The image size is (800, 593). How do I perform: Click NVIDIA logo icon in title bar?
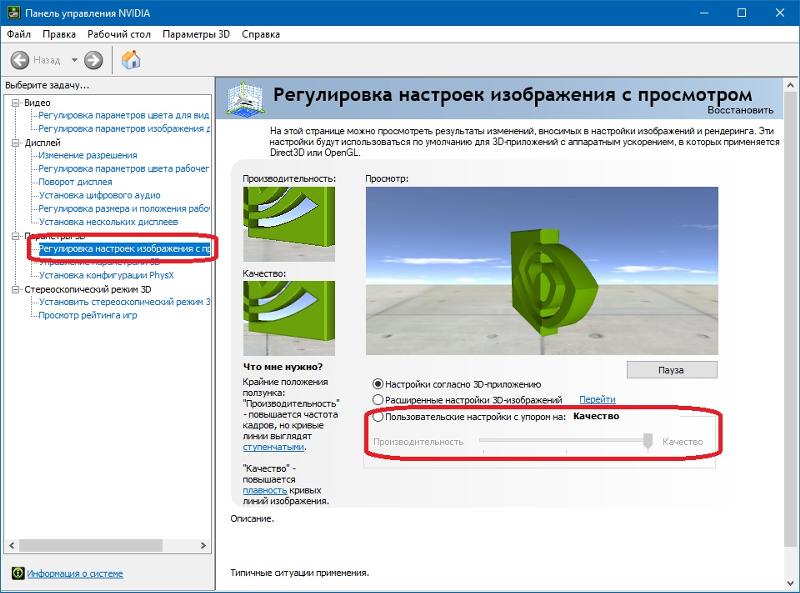click(x=13, y=12)
